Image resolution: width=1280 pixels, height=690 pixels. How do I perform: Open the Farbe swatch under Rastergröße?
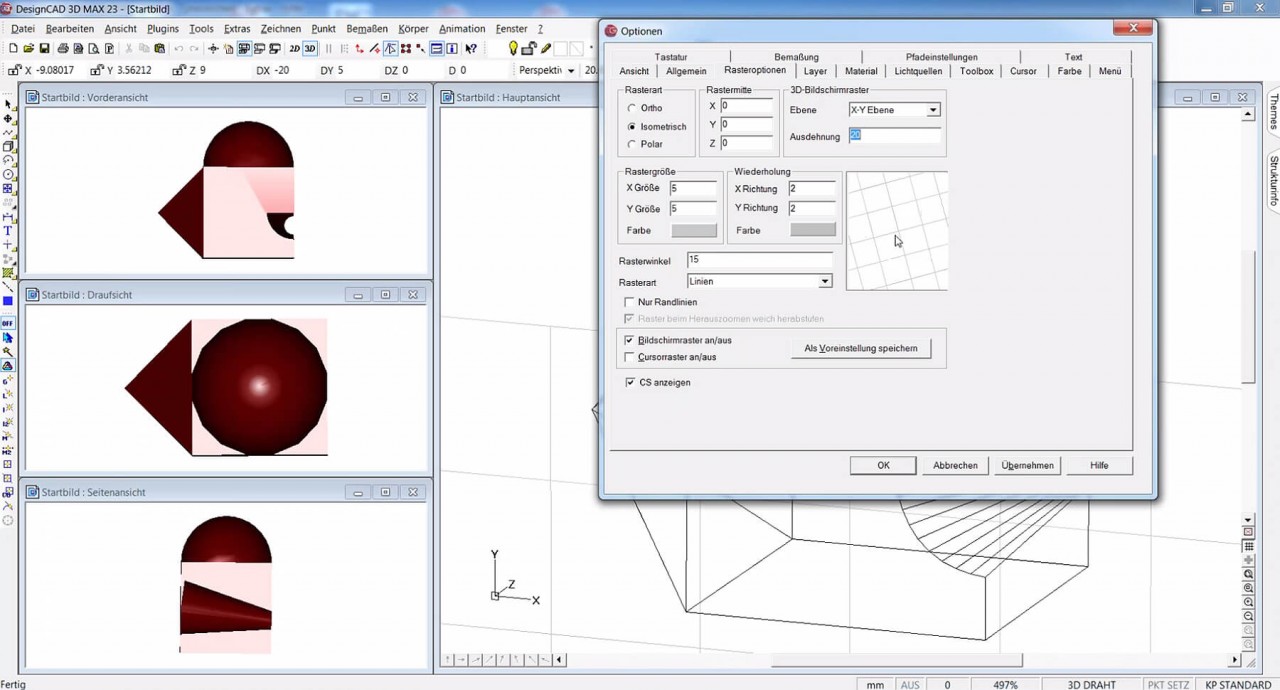(x=693, y=230)
